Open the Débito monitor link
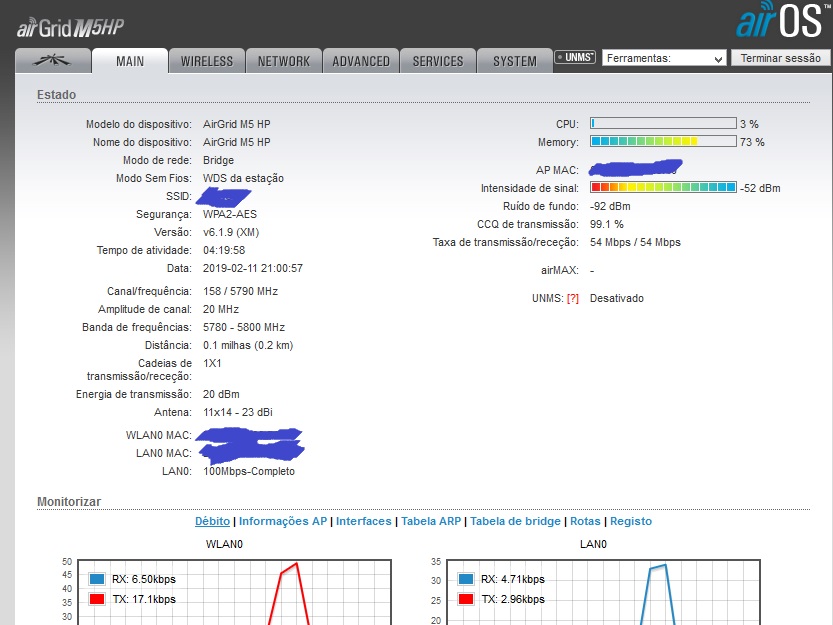This screenshot has height=625, width=833. point(212,521)
